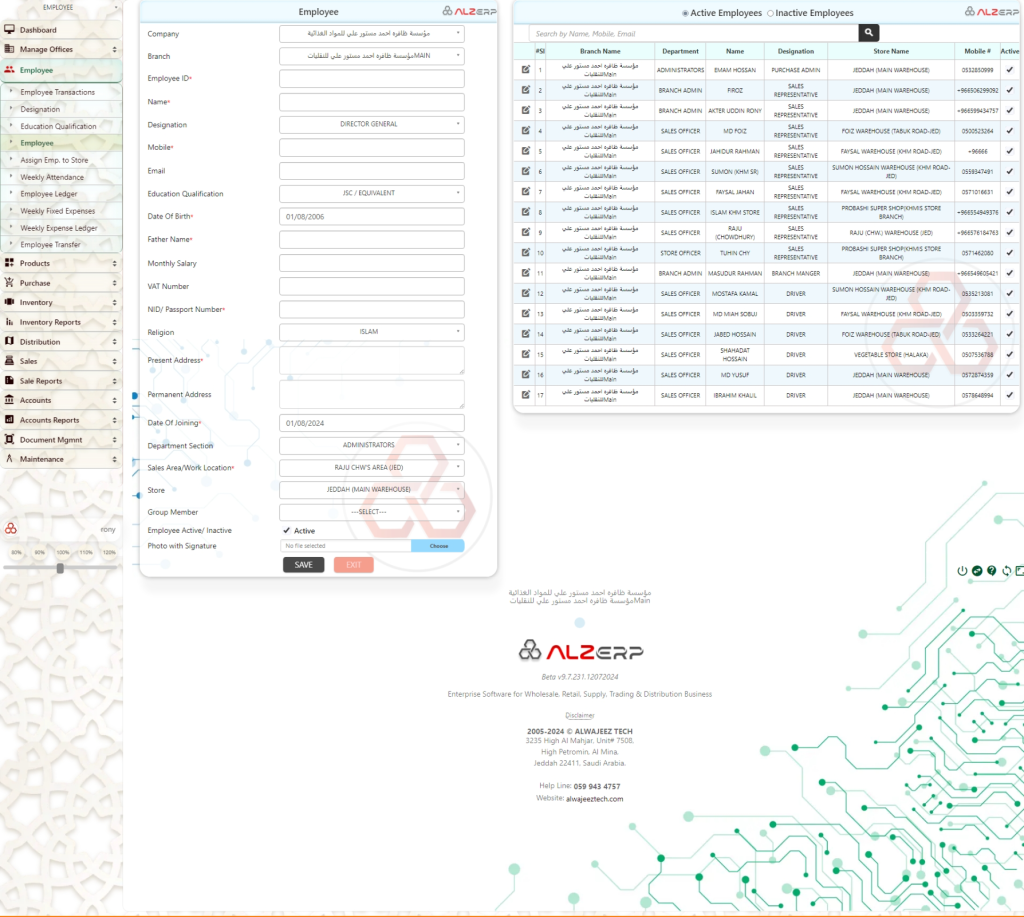Screen dimensions: 1024x917
Task: Open Department Section dropdown
Action: pyautogui.click(x=372, y=445)
